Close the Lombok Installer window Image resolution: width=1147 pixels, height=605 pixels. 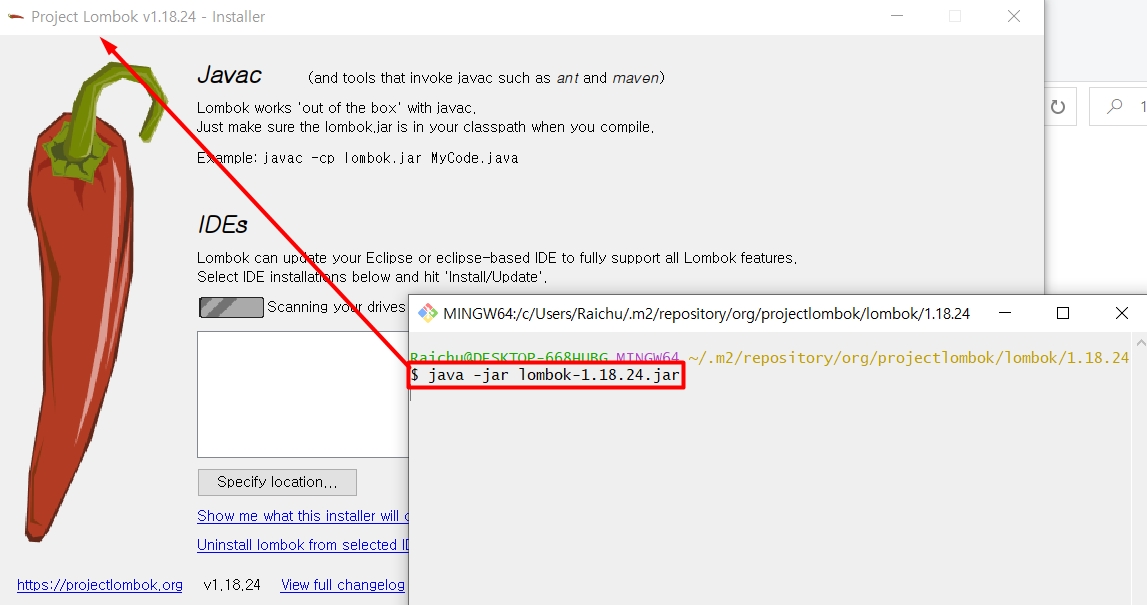[1014, 16]
